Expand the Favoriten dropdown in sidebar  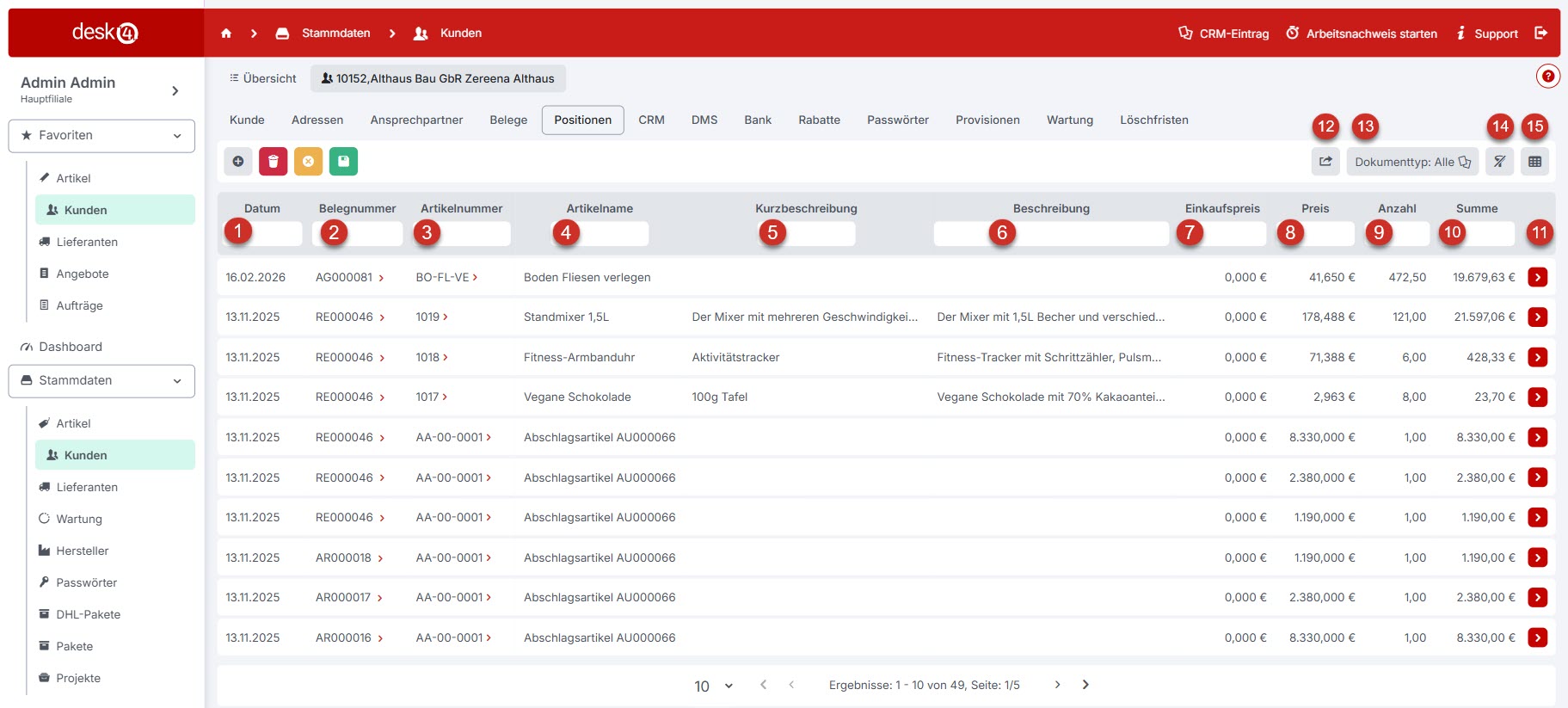[x=101, y=136]
